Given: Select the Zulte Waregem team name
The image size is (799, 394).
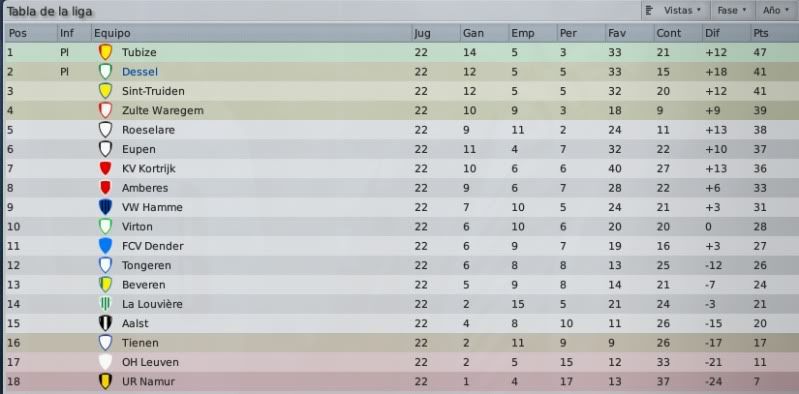Looking at the screenshot, I should coord(163,111).
